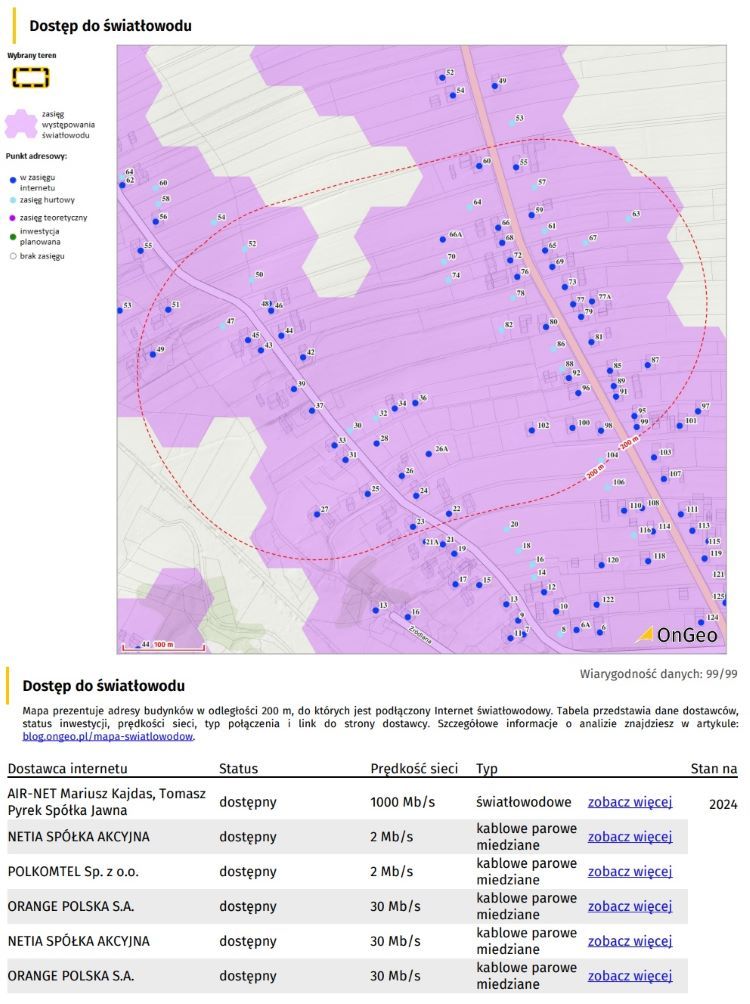
Task: Open 'zobacz więcej' for AIR-NET row
Action: (630, 802)
